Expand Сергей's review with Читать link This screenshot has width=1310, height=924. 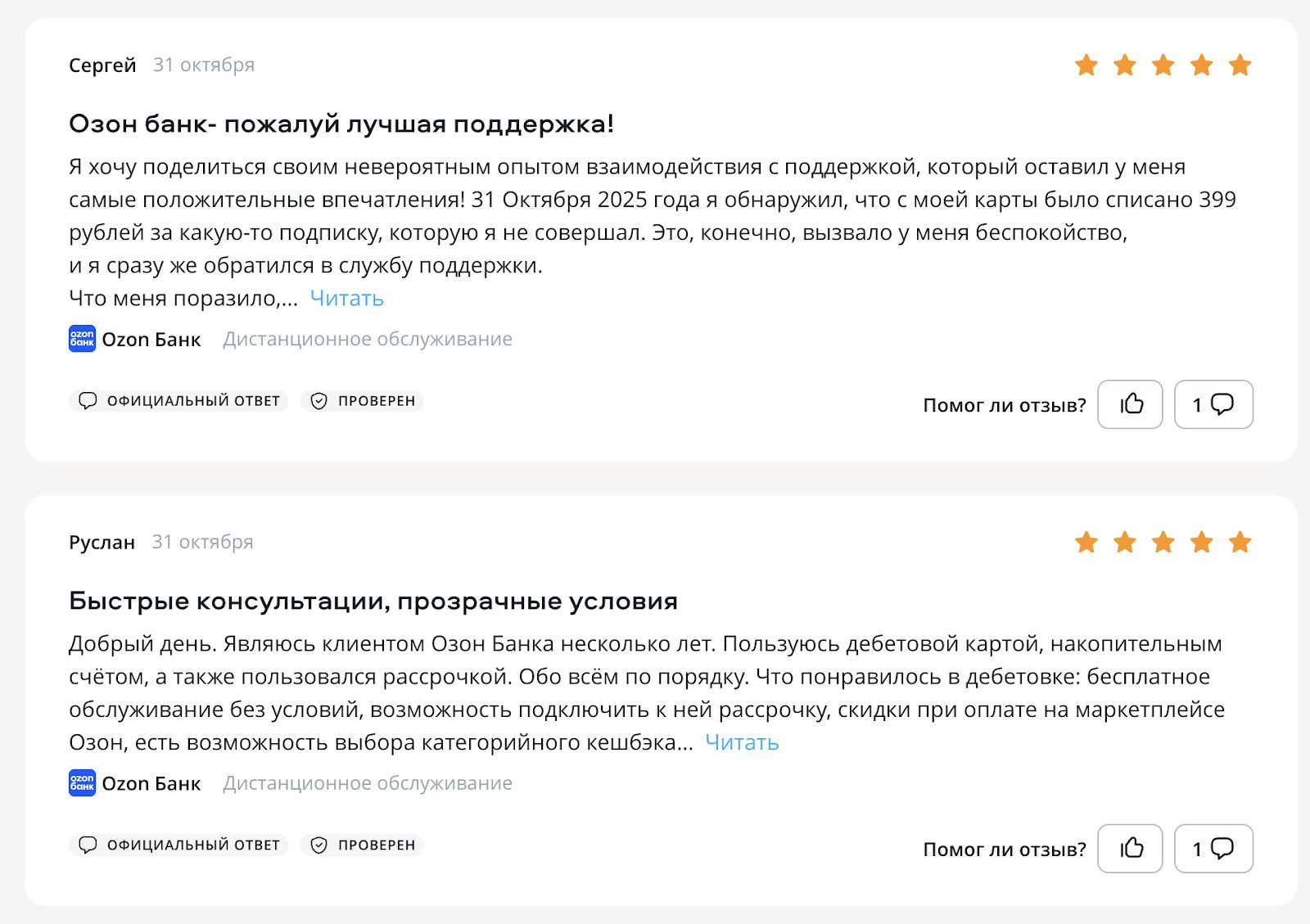[346, 298]
